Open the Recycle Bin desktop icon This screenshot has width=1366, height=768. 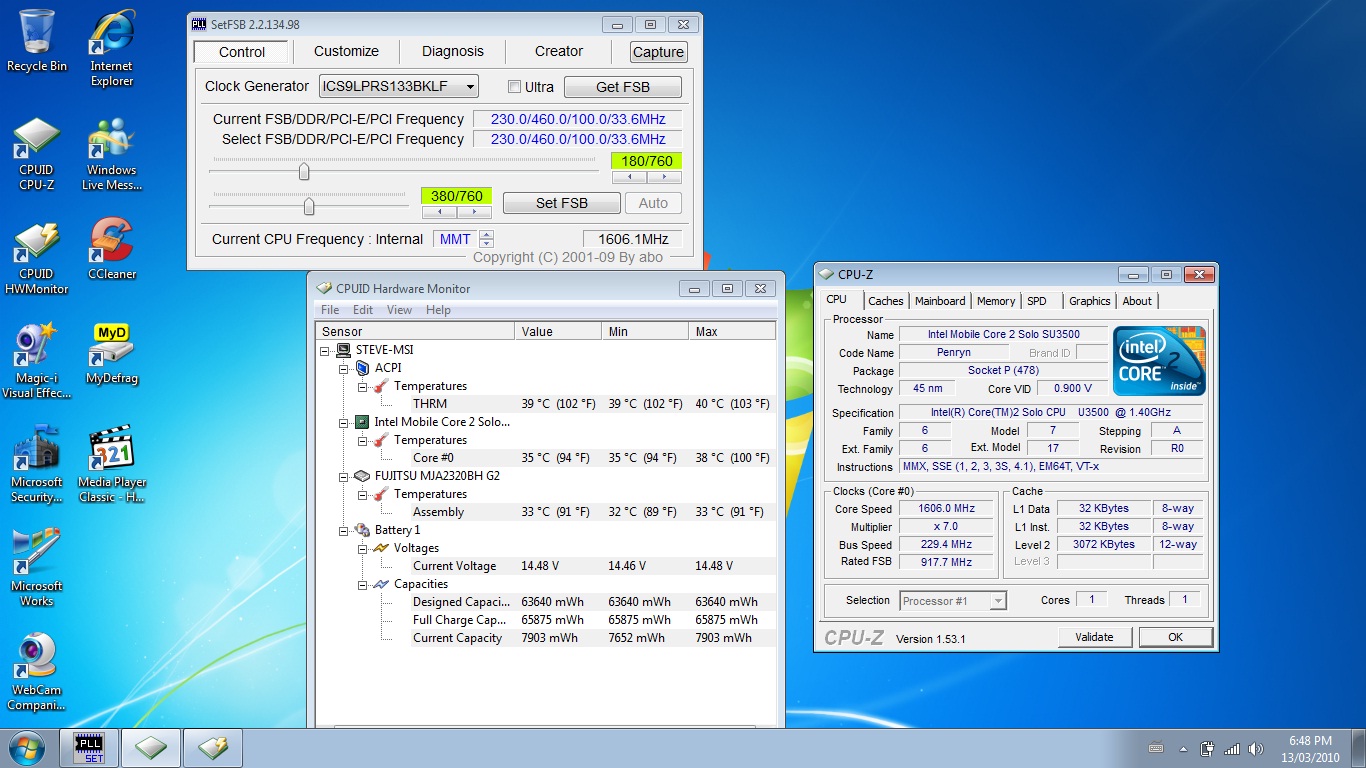tap(37, 40)
